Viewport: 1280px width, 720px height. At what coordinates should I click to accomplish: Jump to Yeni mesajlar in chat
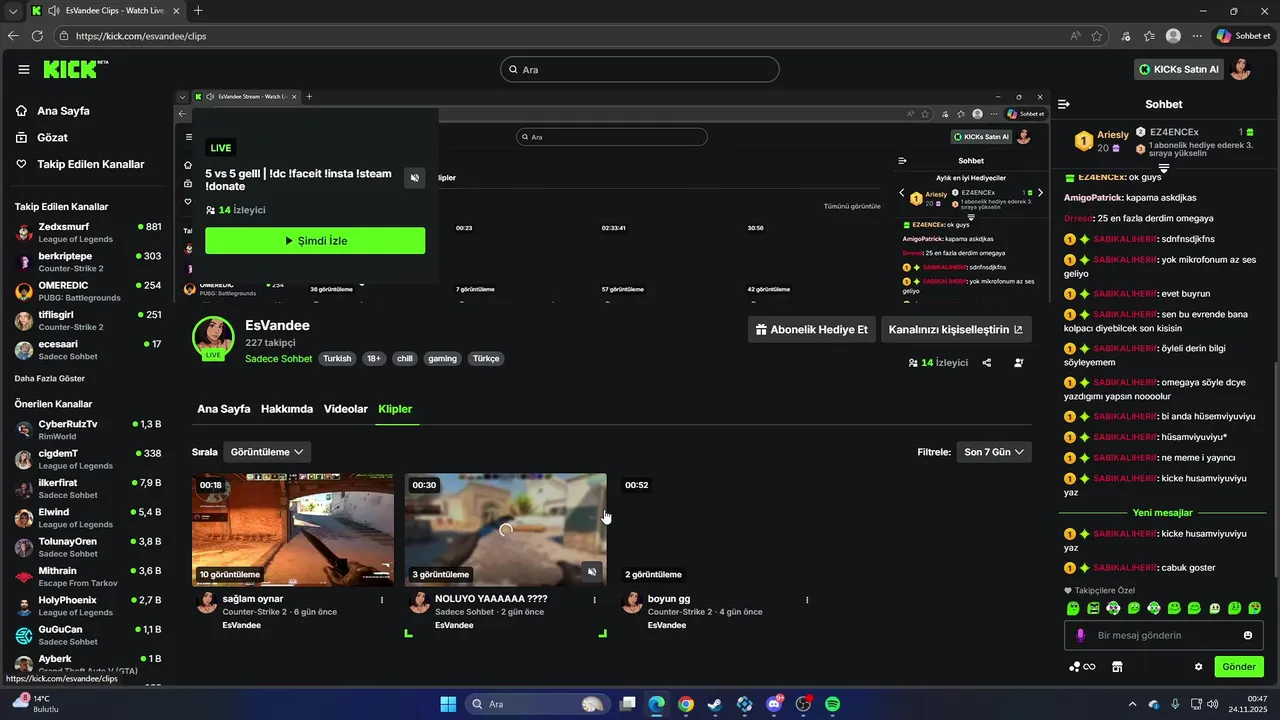(1162, 513)
